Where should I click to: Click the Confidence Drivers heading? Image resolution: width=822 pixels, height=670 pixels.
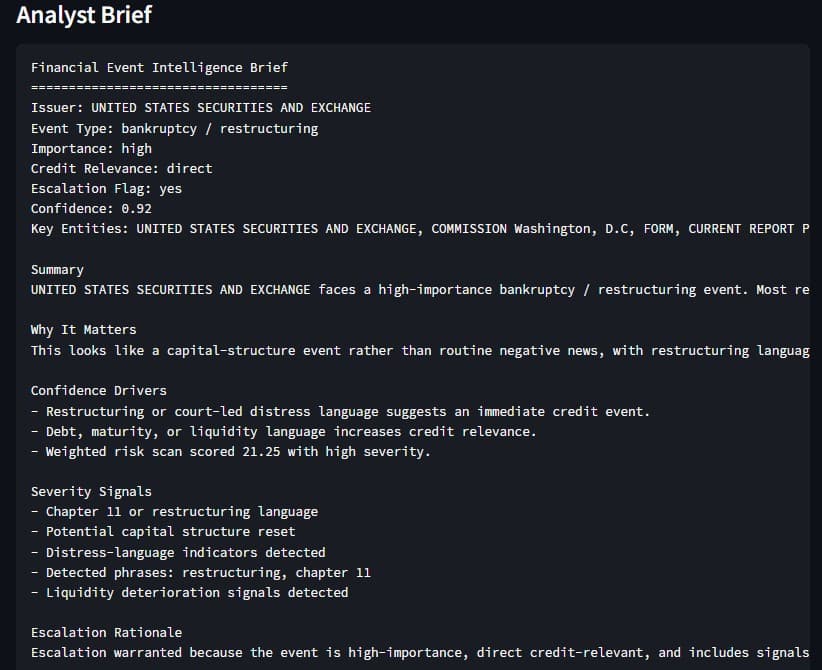click(99, 391)
